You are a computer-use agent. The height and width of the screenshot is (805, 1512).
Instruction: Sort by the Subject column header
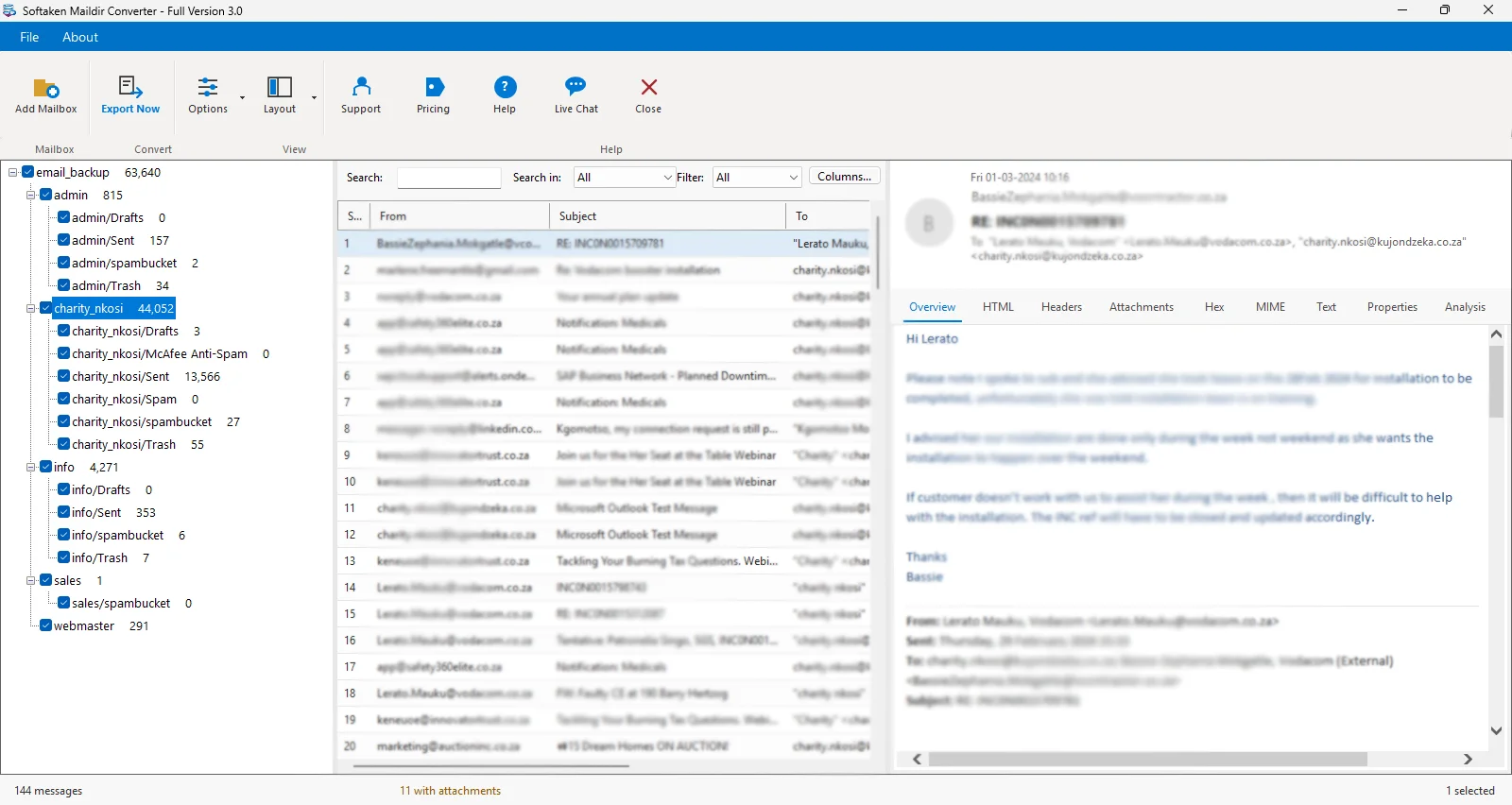668,216
